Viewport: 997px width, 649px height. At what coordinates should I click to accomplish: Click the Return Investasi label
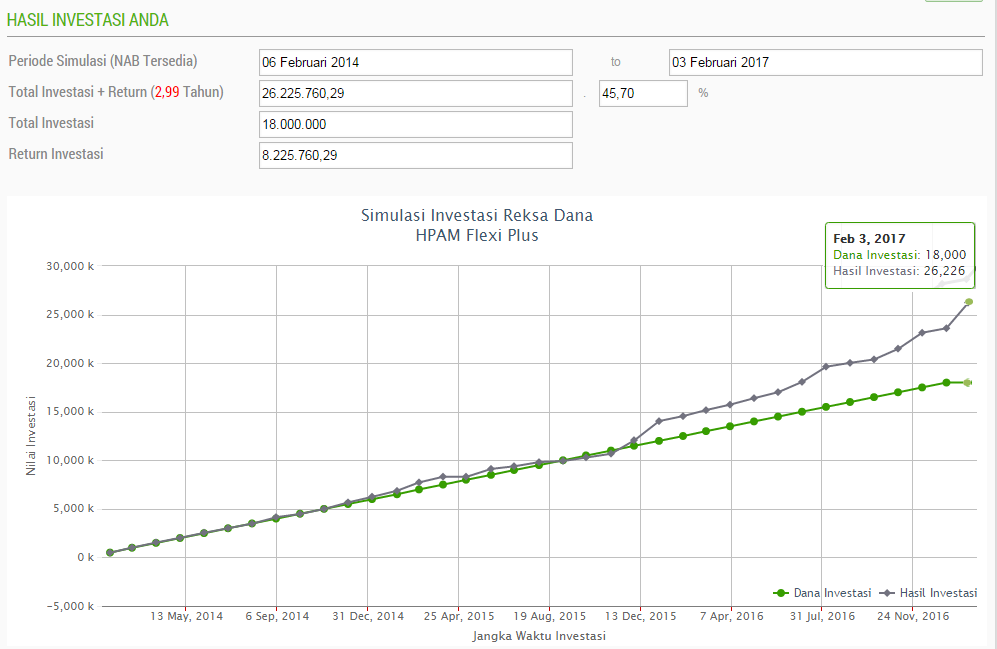click(x=56, y=154)
